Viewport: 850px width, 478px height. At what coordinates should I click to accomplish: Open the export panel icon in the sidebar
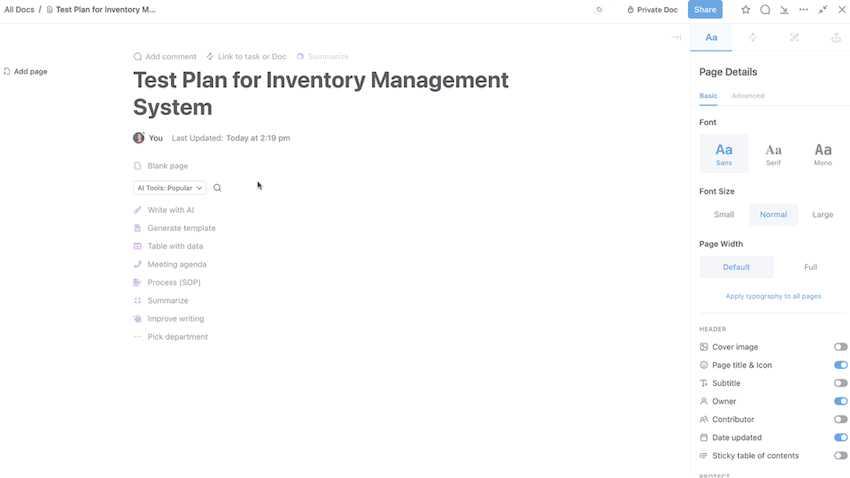(836, 37)
